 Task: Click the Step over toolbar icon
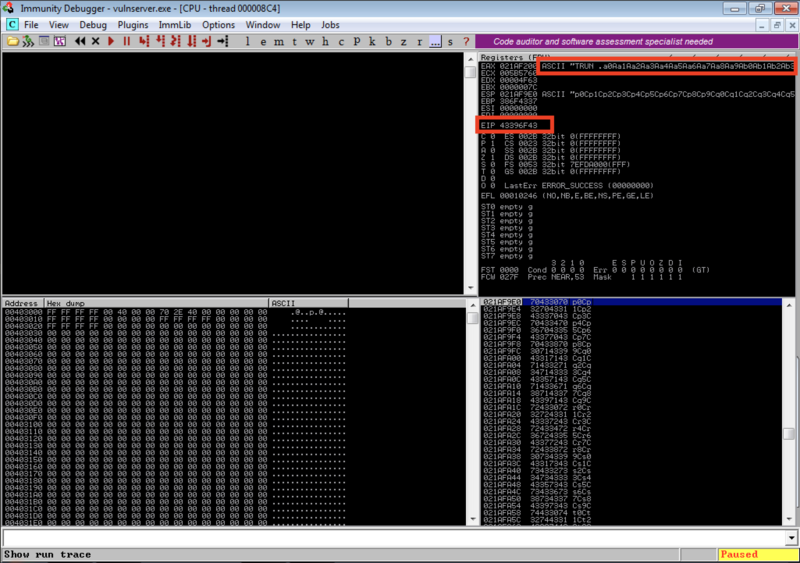pyautogui.click(x=160, y=41)
